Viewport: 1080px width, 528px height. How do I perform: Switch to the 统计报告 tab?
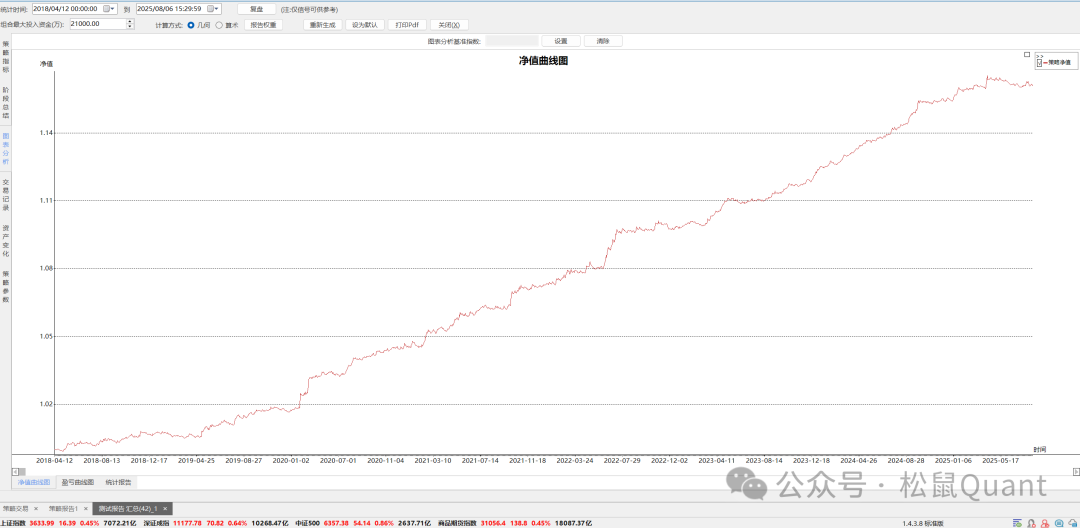(x=119, y=482)
